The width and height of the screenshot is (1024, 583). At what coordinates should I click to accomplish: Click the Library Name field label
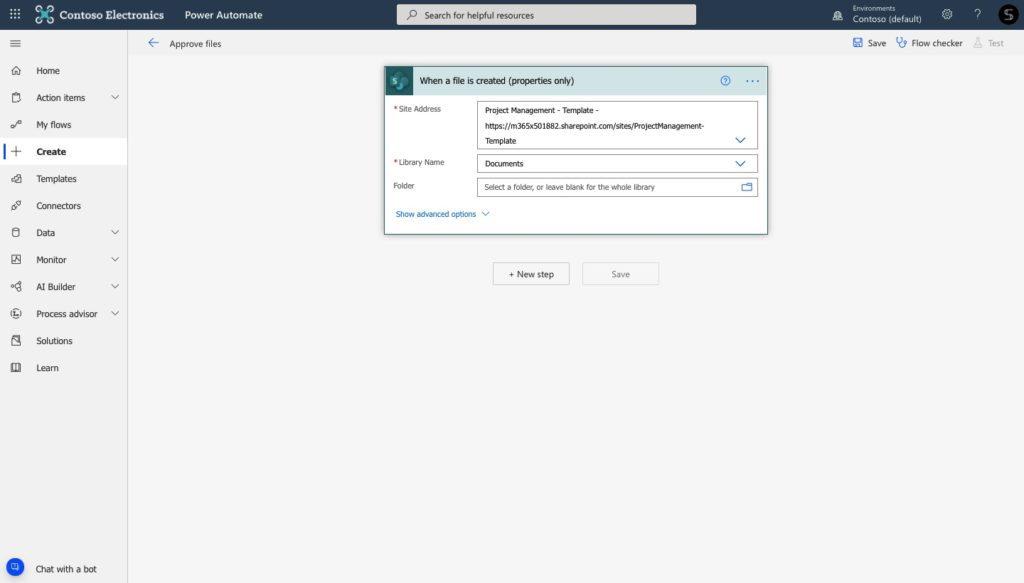tap(421, 162)
